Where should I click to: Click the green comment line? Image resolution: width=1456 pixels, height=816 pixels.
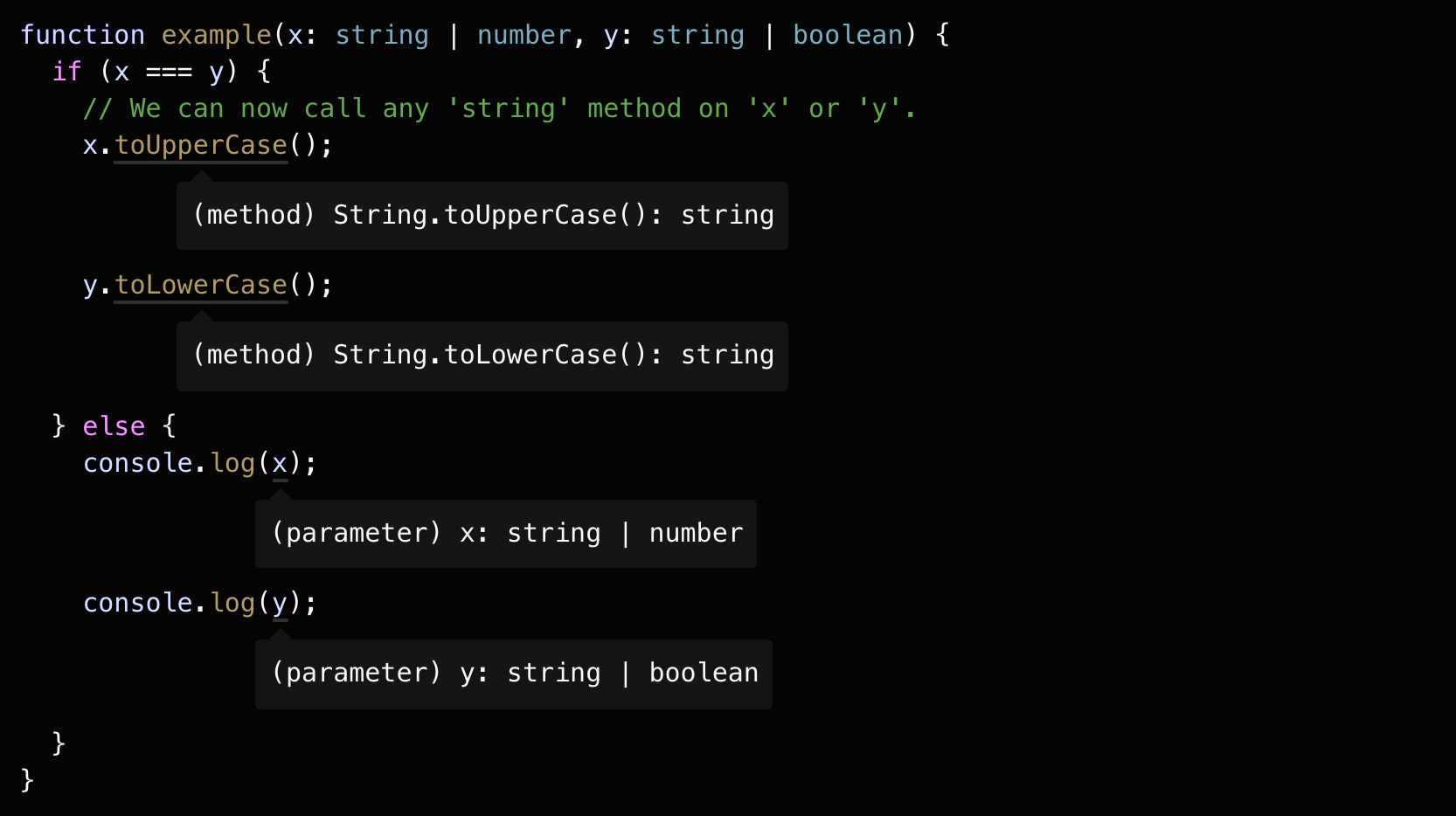(x=499, y=108)
